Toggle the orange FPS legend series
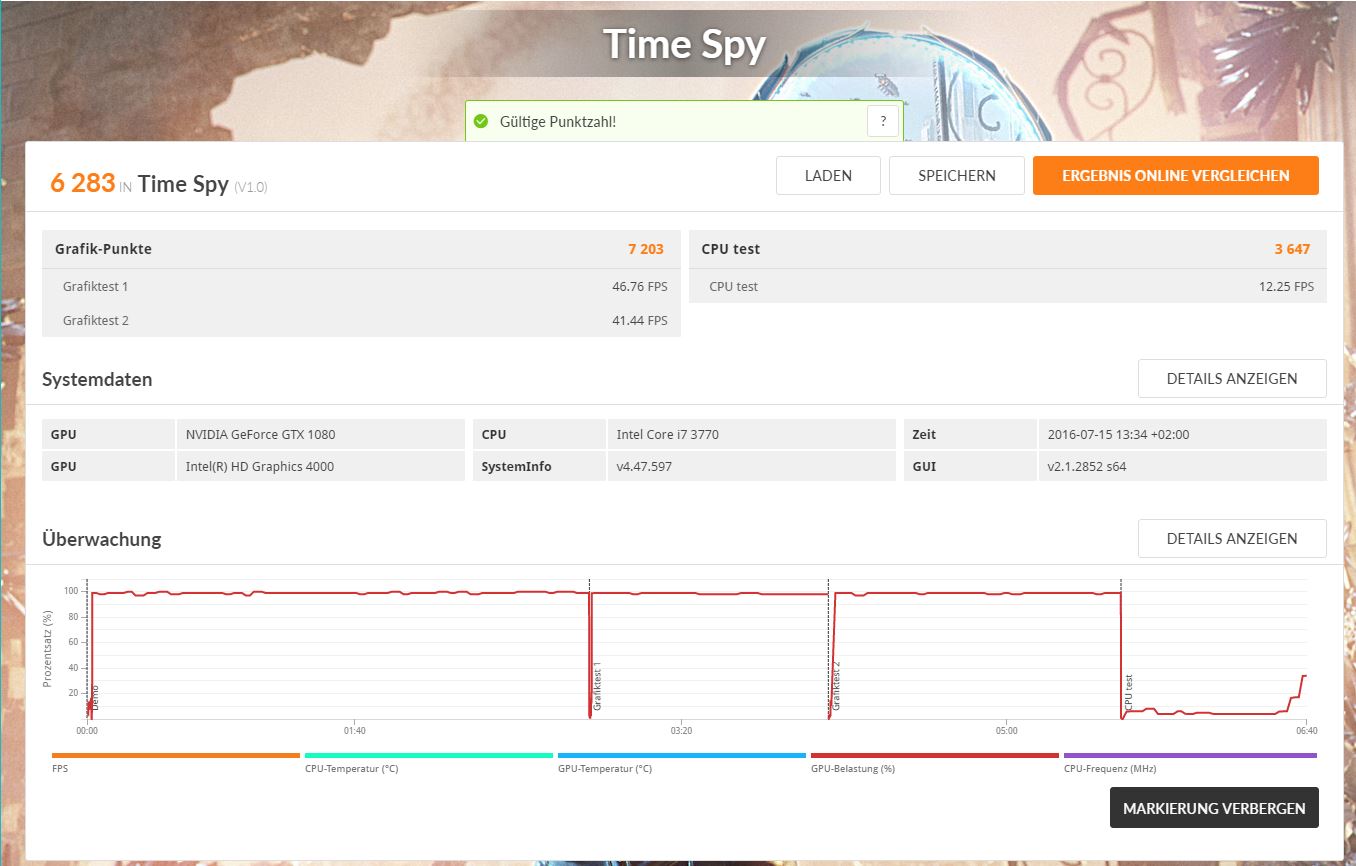Image resolution: width=1356 pixels, height=866 pixels. coord(175,762)
